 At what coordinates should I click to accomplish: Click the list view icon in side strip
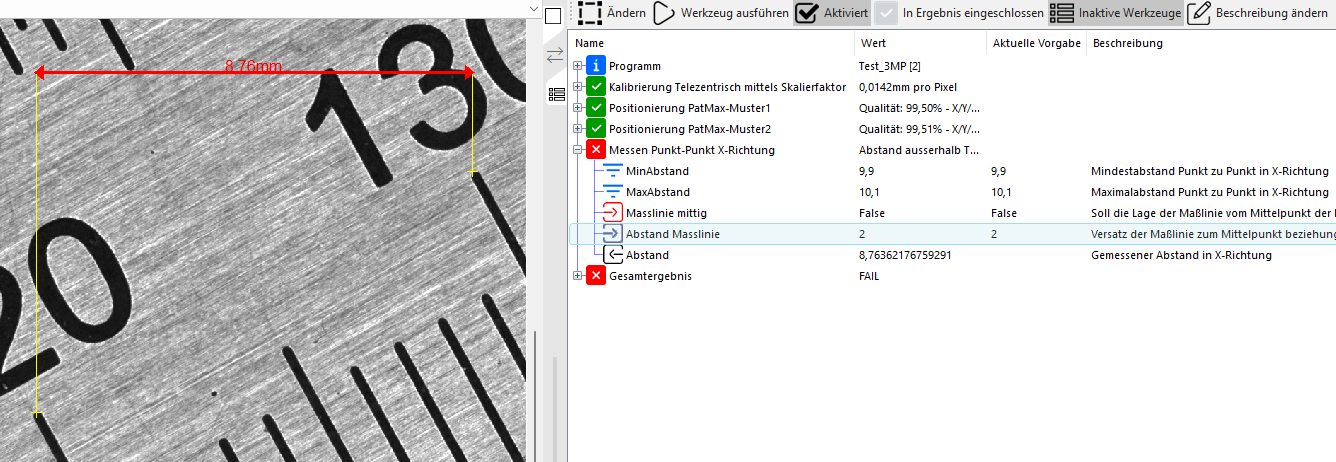(557, 94)
